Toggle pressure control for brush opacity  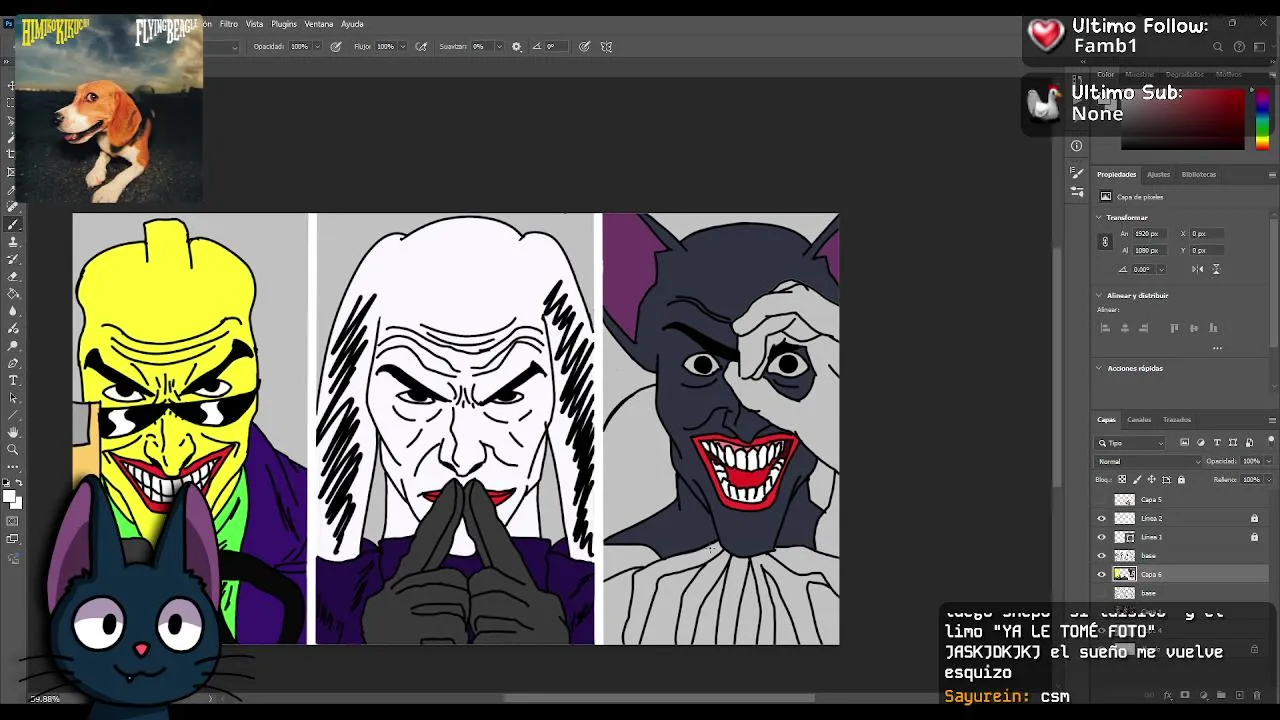coord(336,46)
